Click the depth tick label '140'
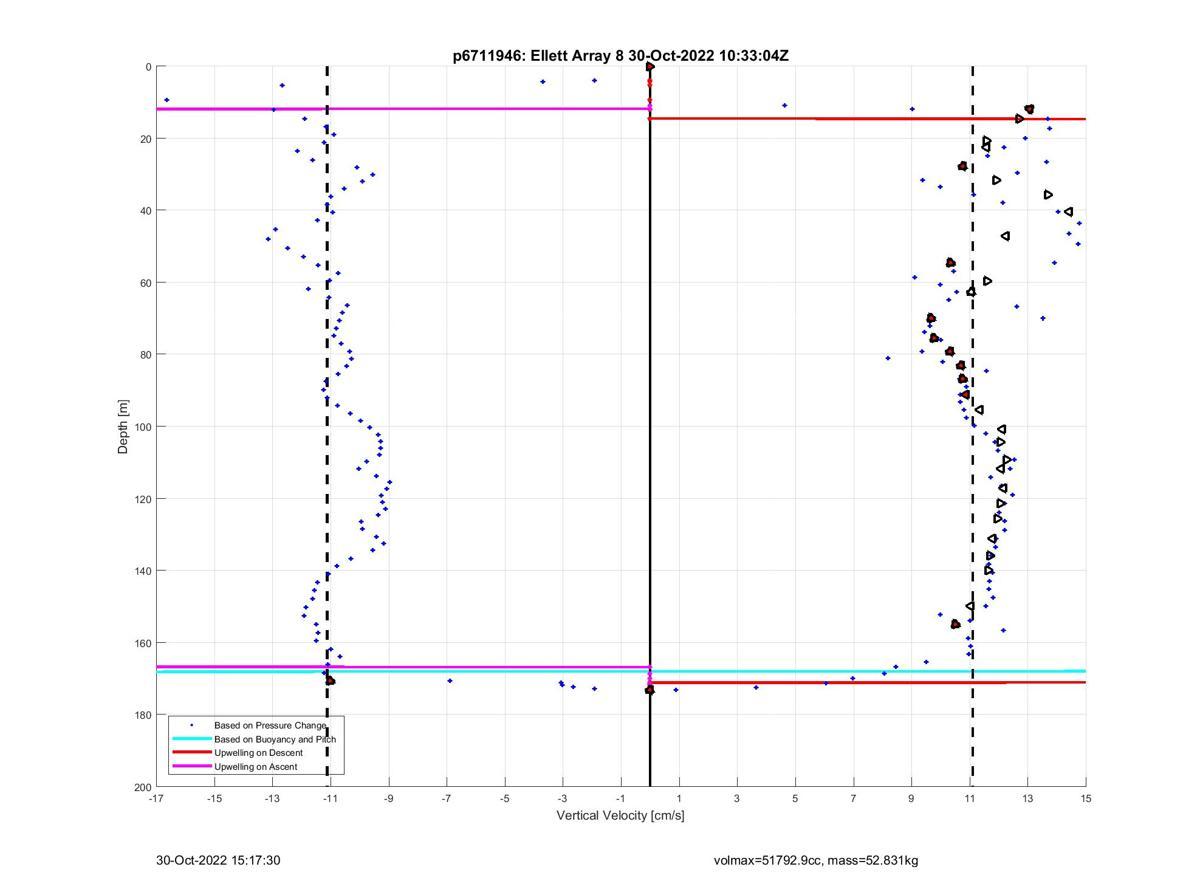The image size is (1200, 885). [143, 571]
